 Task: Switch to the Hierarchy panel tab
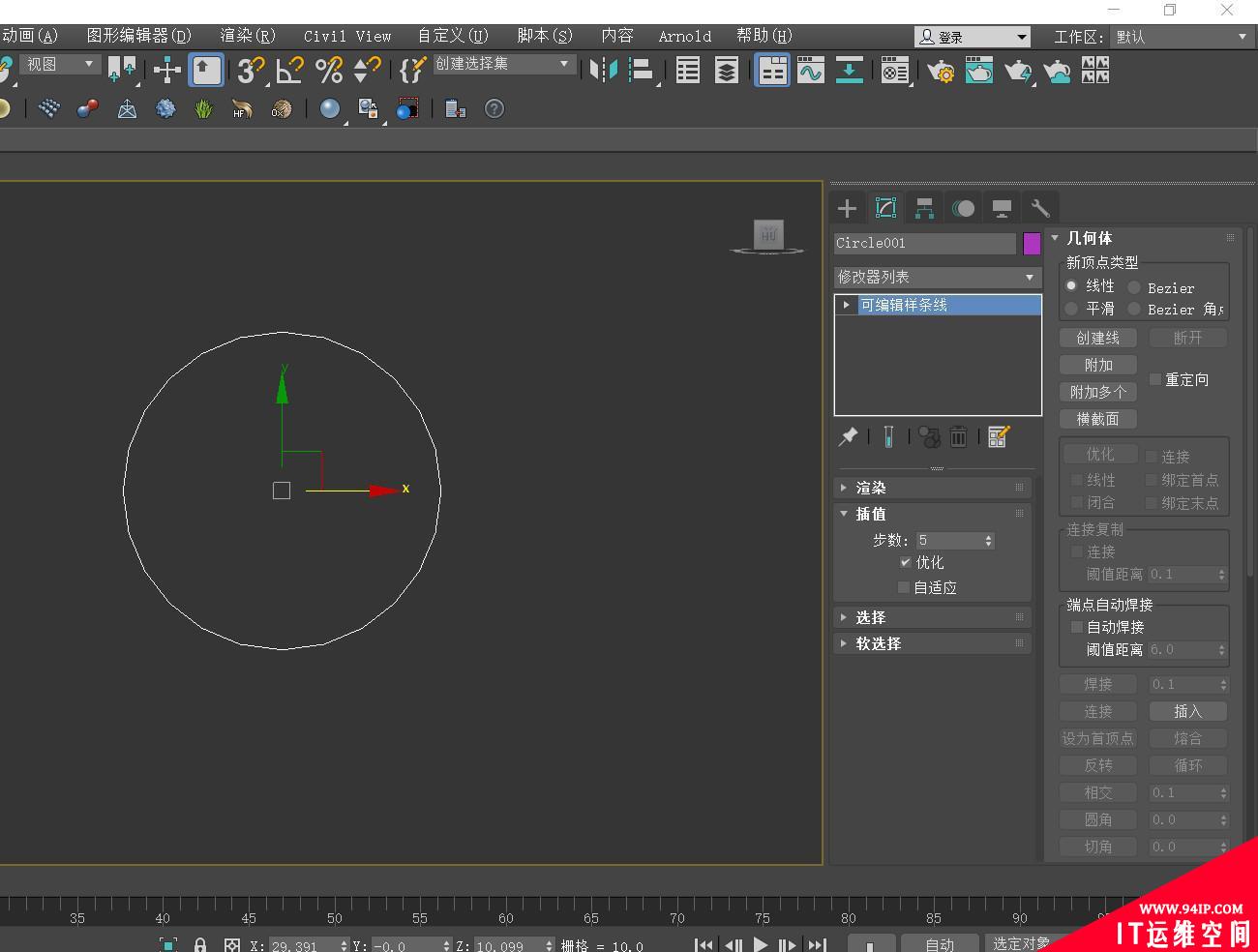click(924, 207)
